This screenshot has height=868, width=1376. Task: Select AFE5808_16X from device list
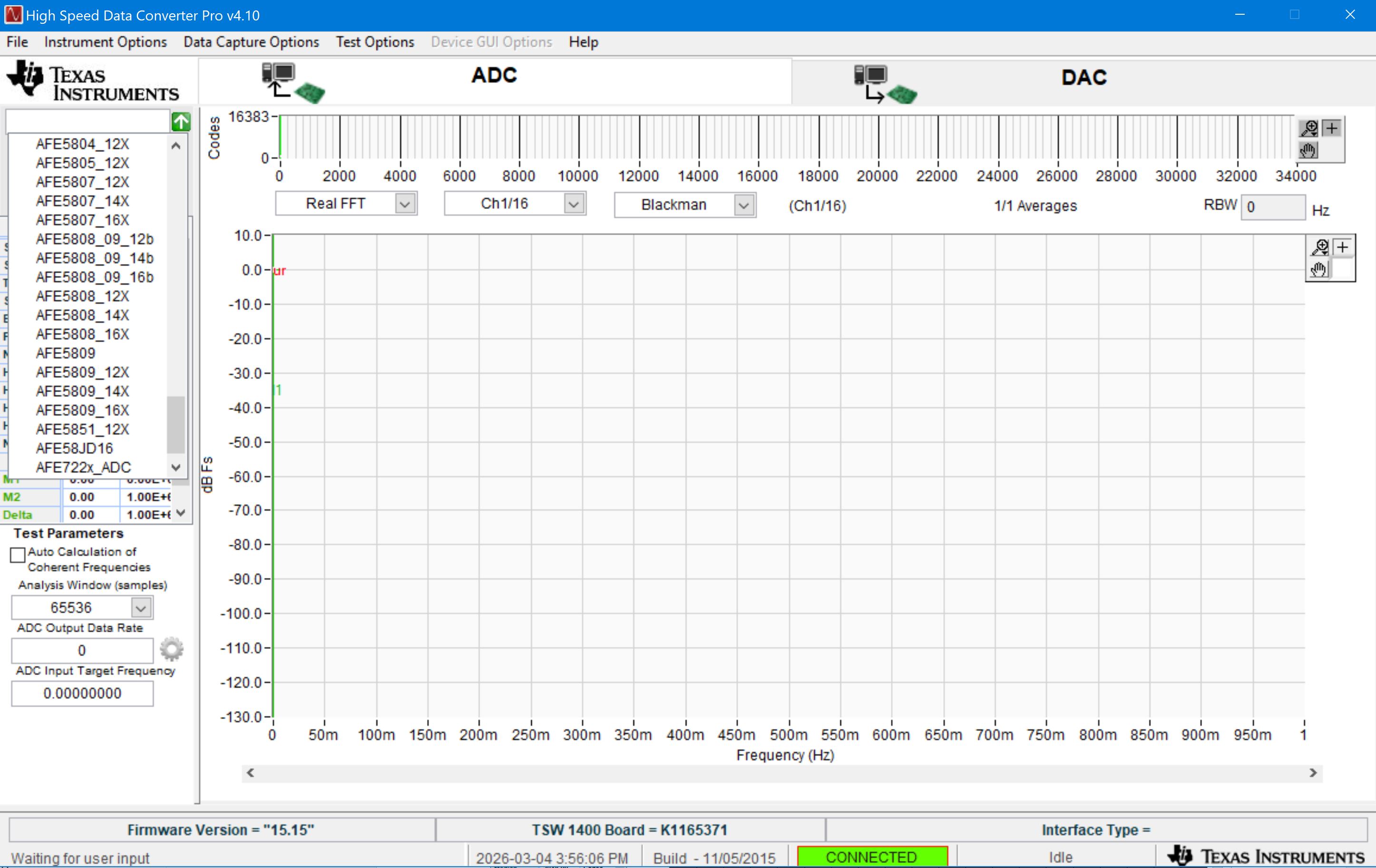pos(82,334)
